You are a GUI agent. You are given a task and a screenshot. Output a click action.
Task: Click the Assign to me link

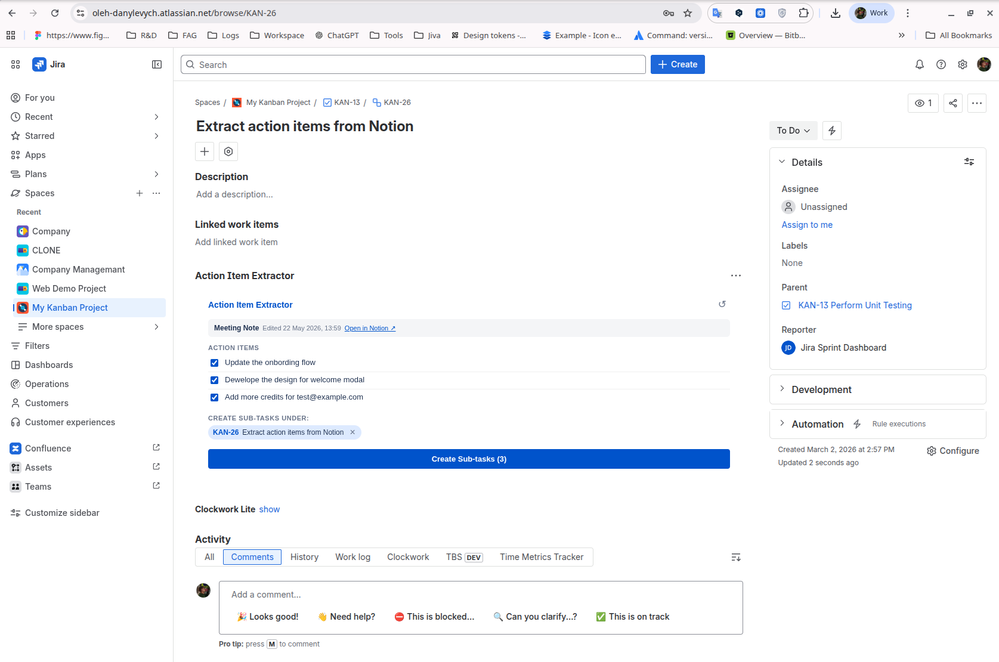pyautogui.click(x=807, y=225)
